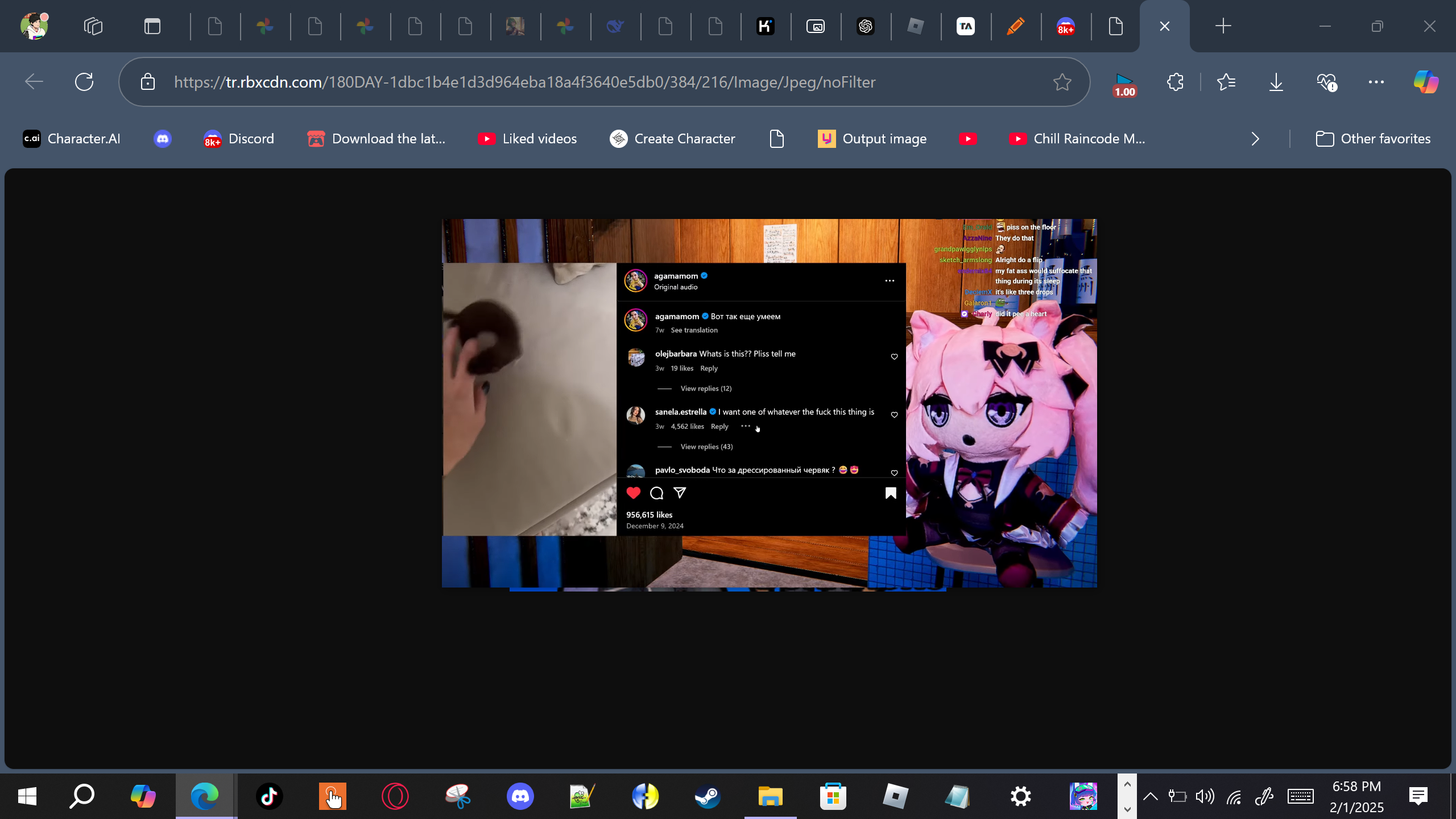This screenshot has width=1456, height=819.
Task: Switch to the KH tab
Action: (x=766, y=26)
